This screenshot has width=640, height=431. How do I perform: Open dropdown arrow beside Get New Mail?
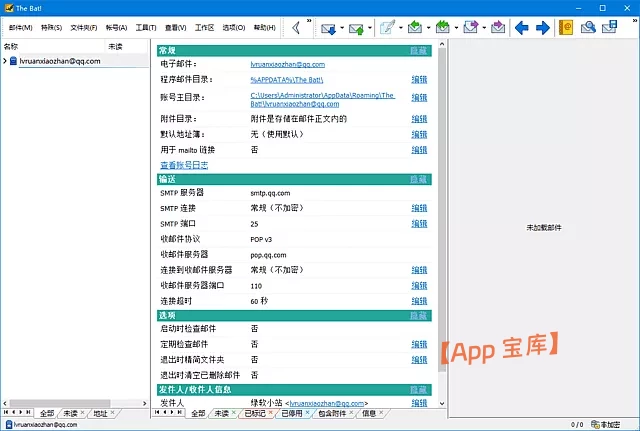tap(341, 28)
